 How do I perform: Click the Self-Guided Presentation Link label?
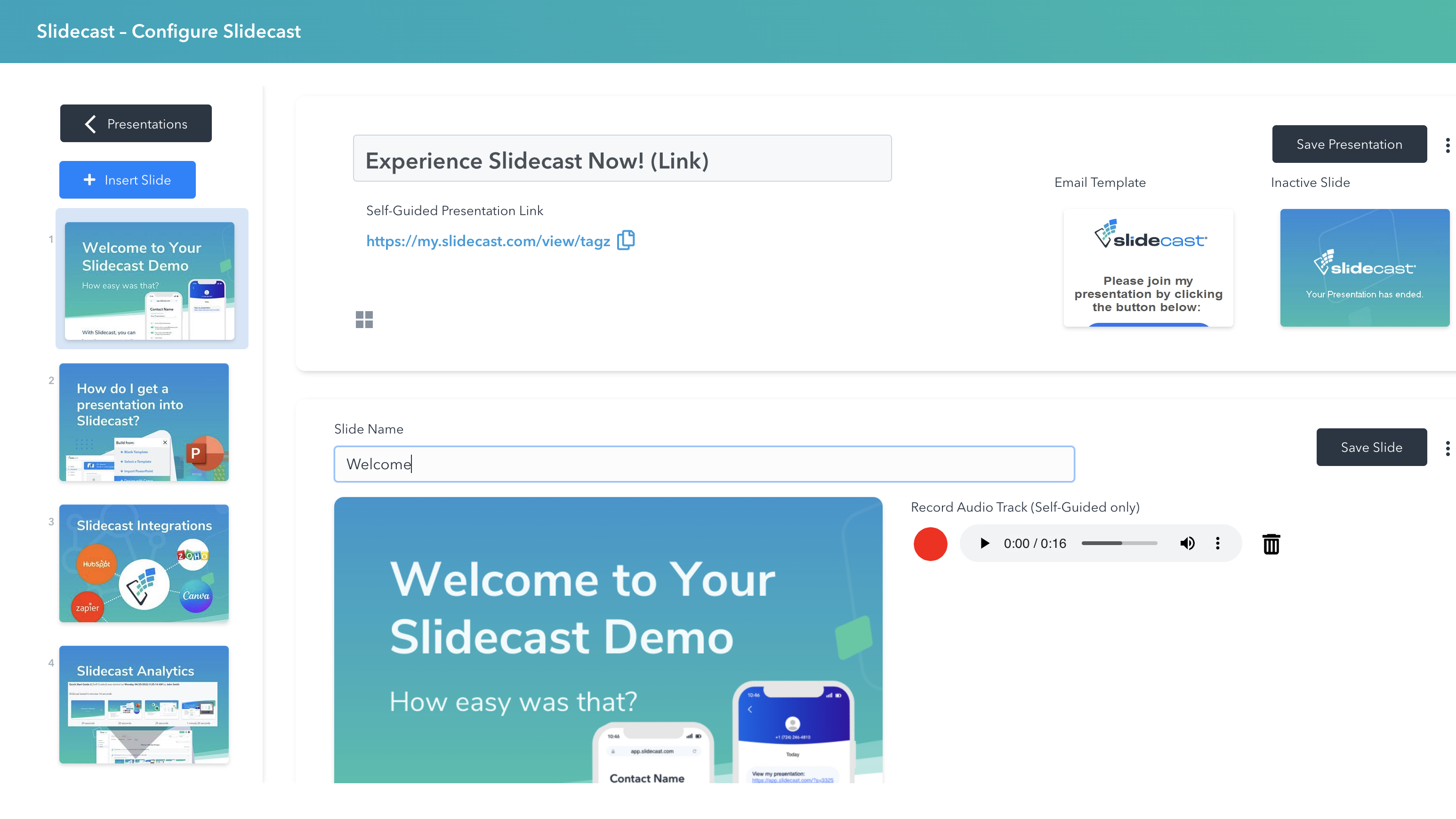tap(454, 210)
